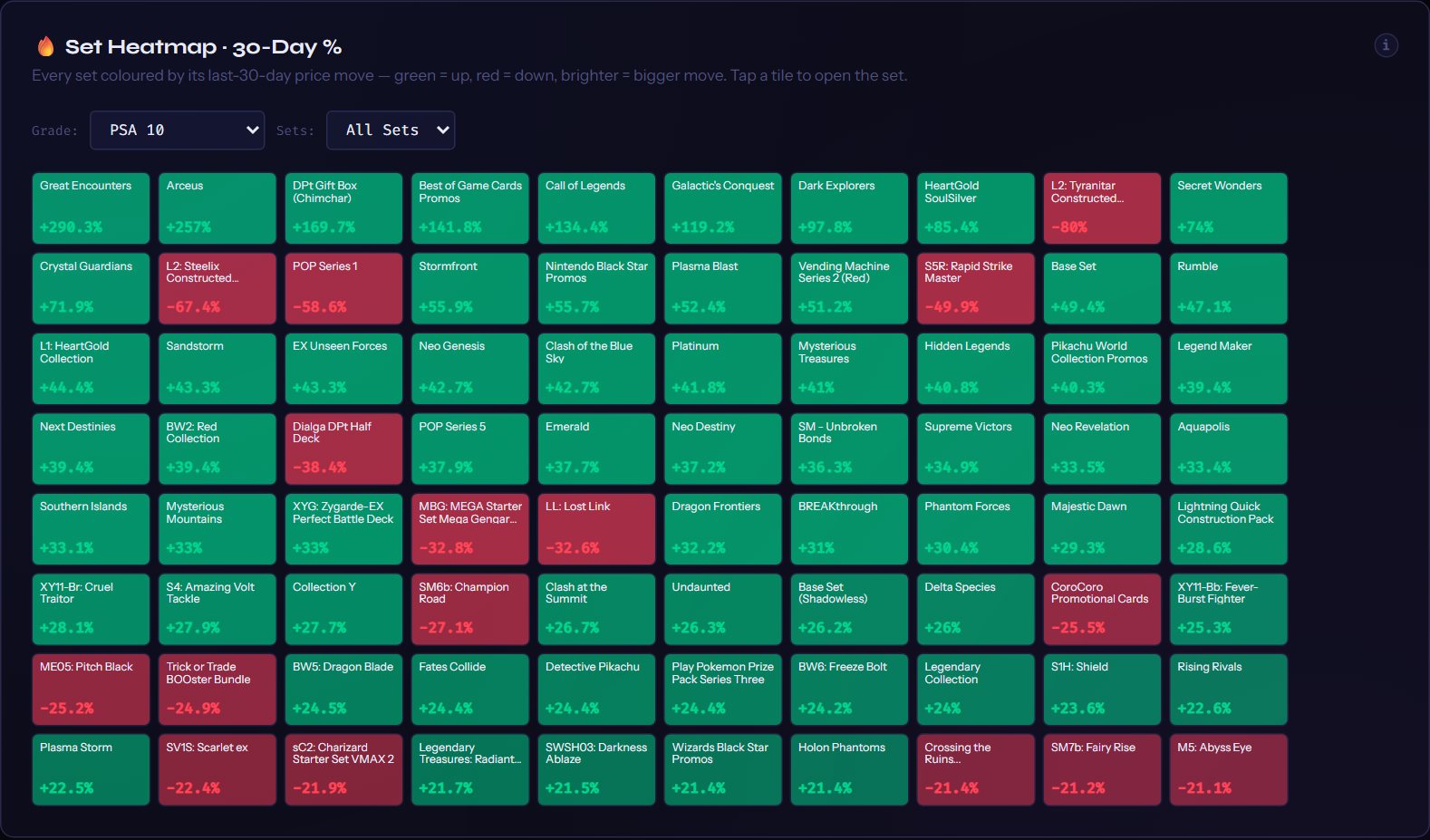Open the Call of Legends tile
1430x840 pixels.
(596, 208)
